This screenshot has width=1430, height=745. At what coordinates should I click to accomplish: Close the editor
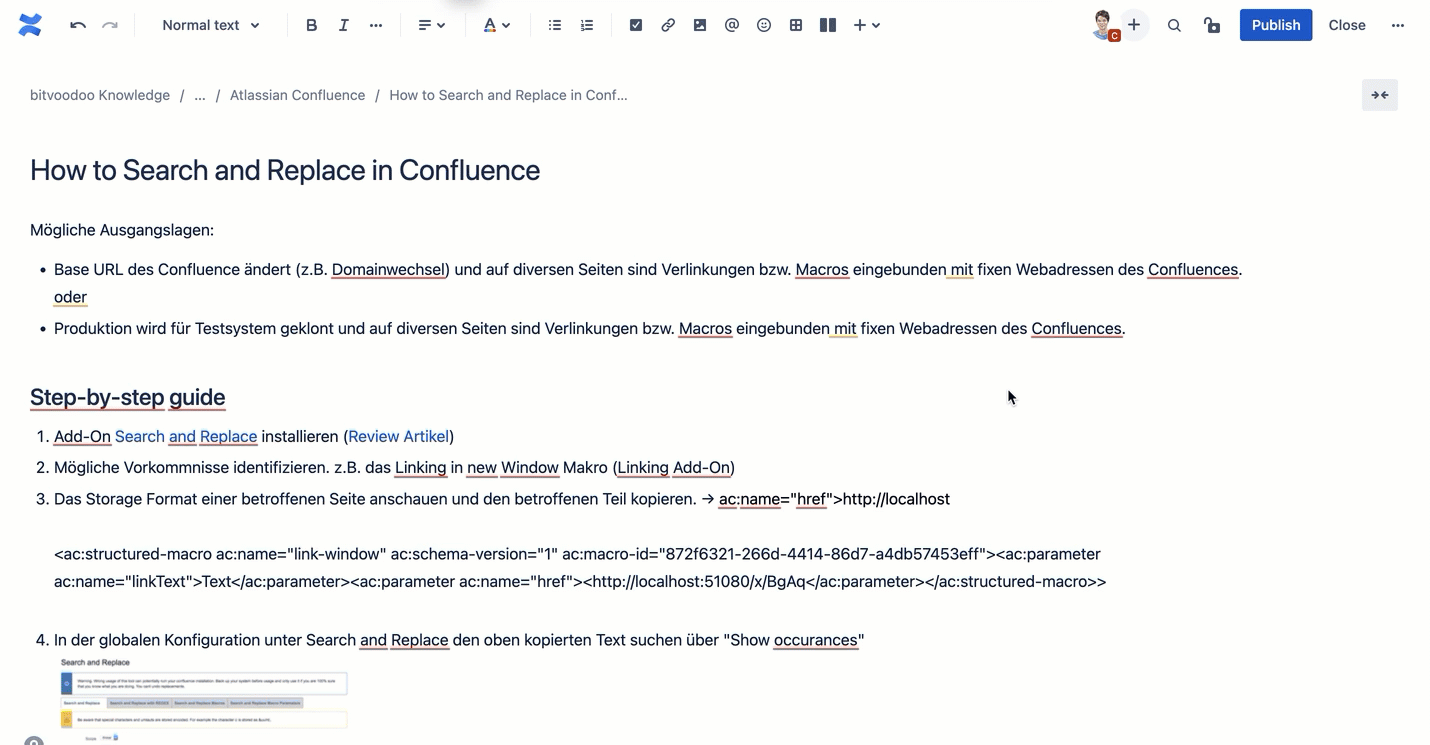1347,25
